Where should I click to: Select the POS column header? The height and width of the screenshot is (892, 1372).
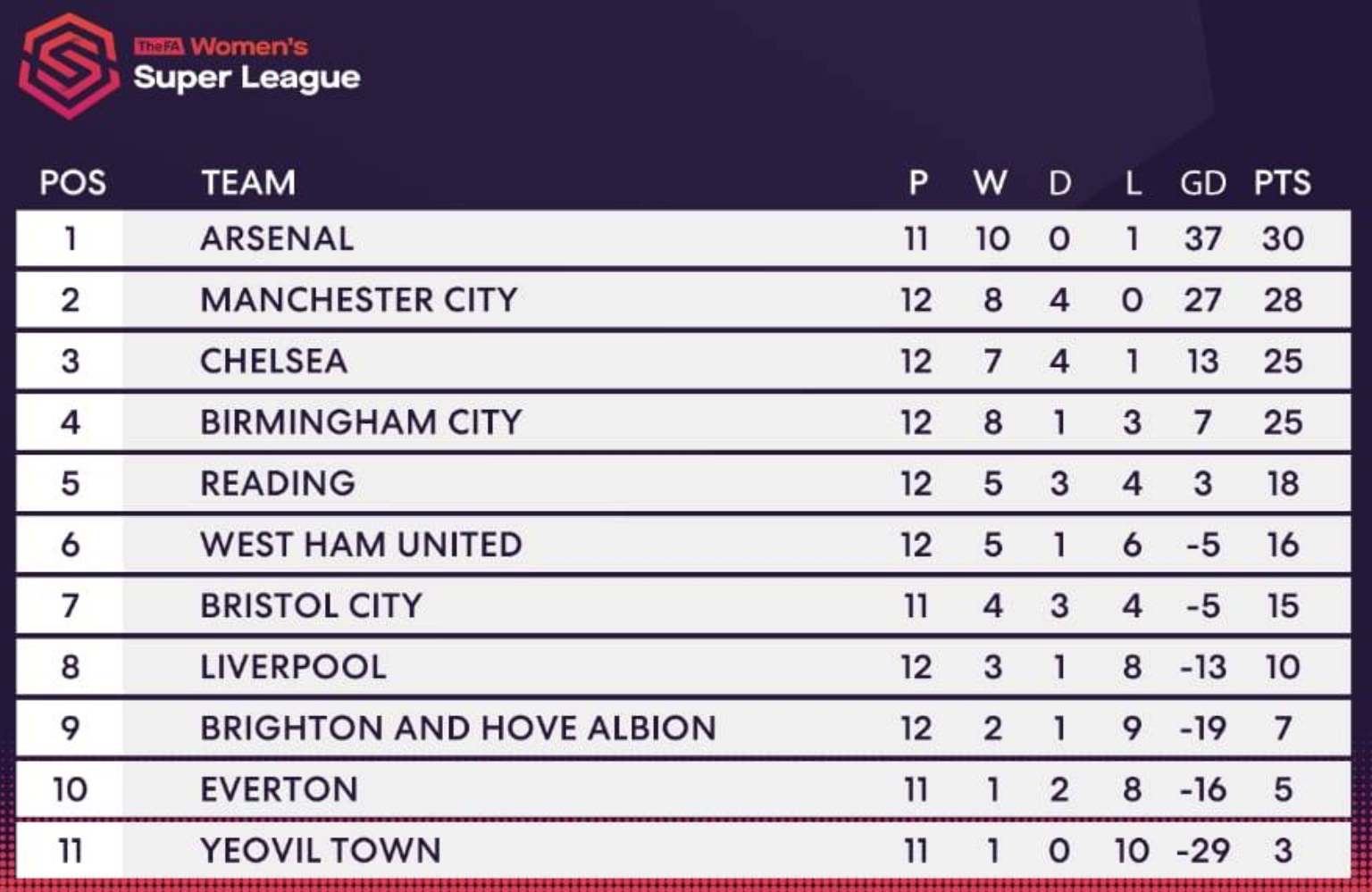click(72, 183)
